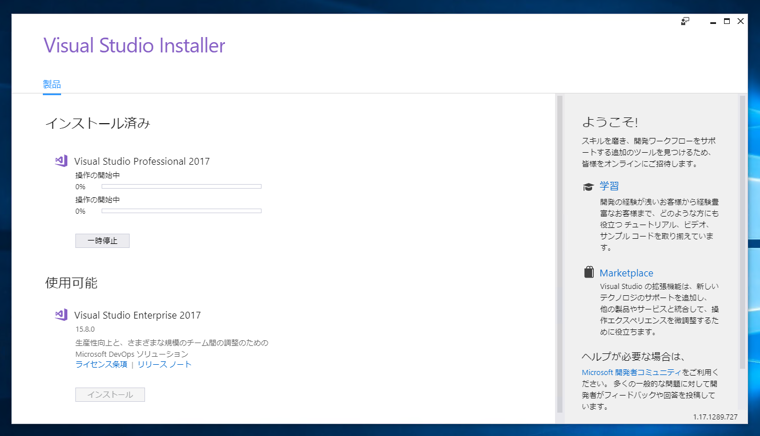Click the Visual Studio Enterprise 2017 title
Screen dimensions: 760x436
[x=138, y=315]
